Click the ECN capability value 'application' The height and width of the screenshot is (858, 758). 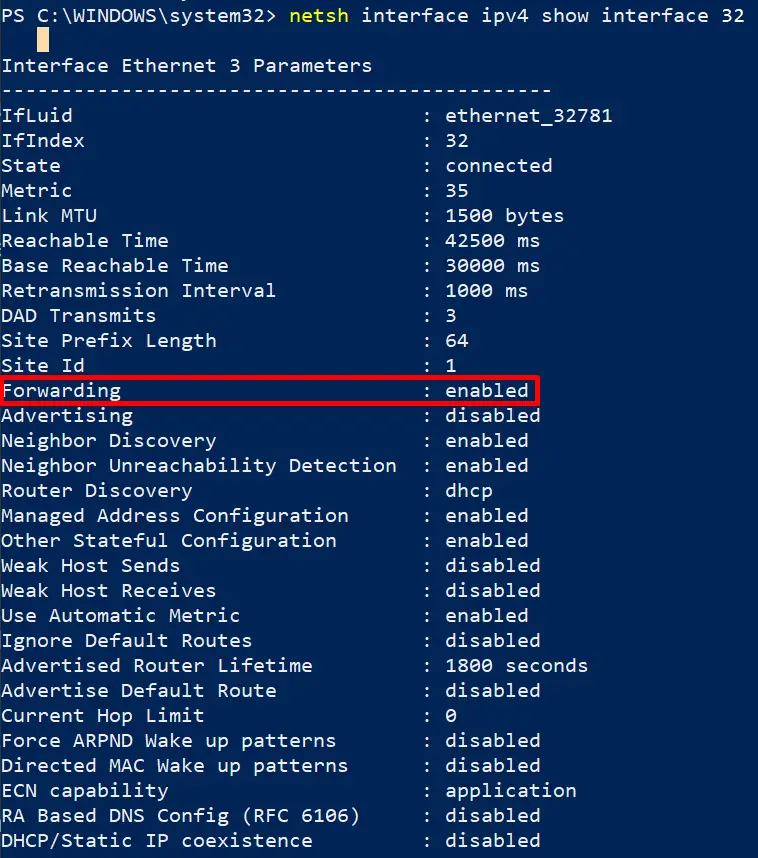(510, 791)
